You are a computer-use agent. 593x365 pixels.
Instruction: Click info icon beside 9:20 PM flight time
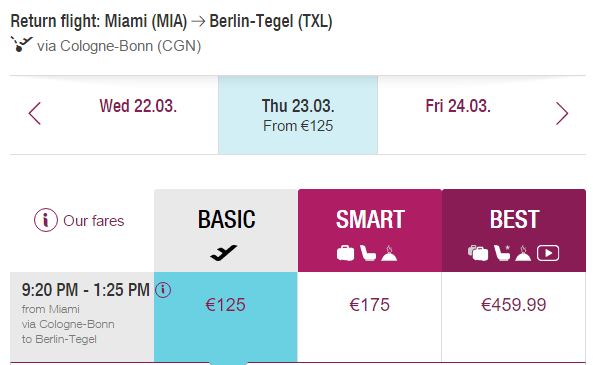(x=163, y=290)
